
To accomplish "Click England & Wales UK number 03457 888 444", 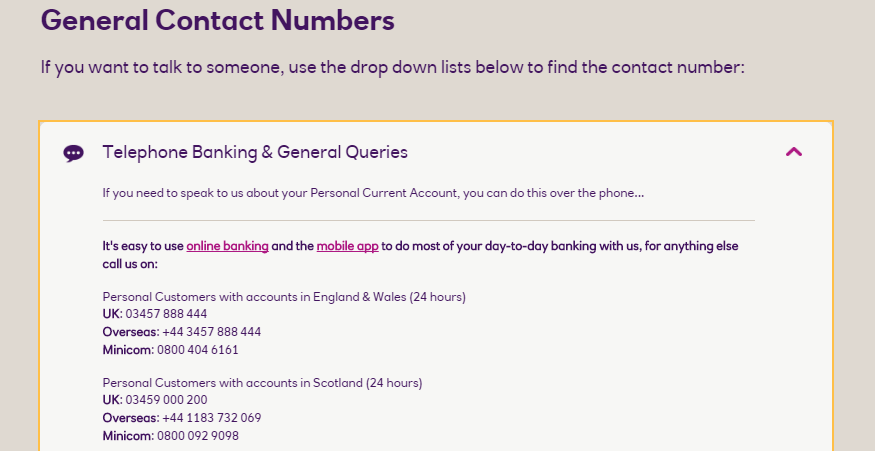I will 166,314.
